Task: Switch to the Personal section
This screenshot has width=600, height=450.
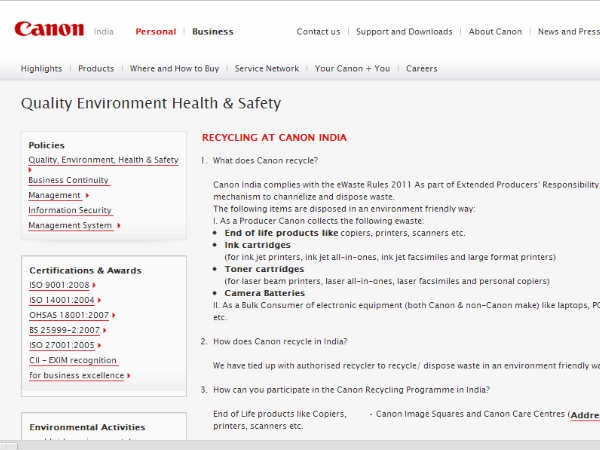Action: point(156,32)
